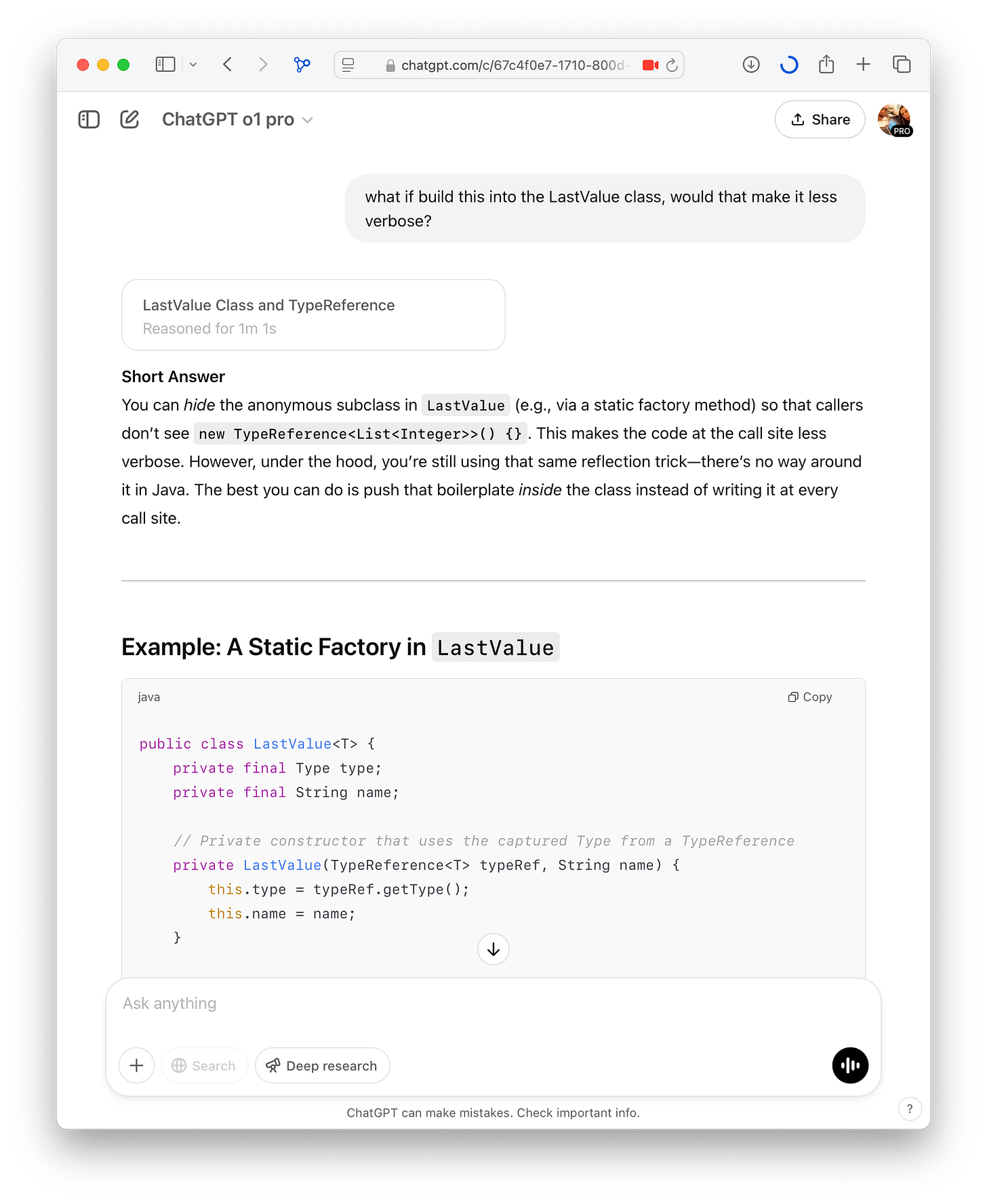
Task: Minimize the Safari window
Action: [103, 64]
